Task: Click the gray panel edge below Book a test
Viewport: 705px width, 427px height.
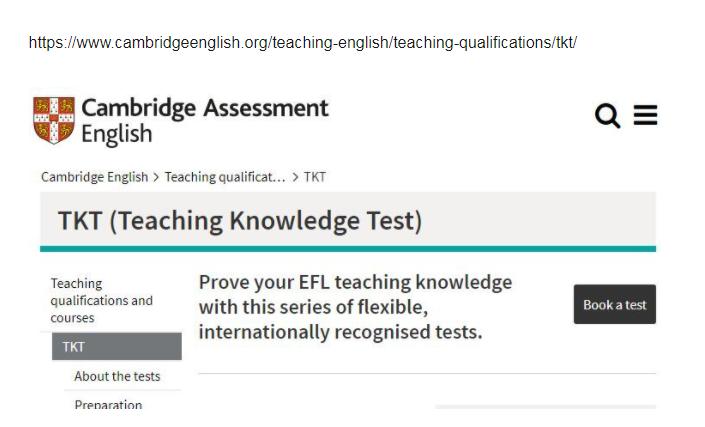Action: pos(546,407)
